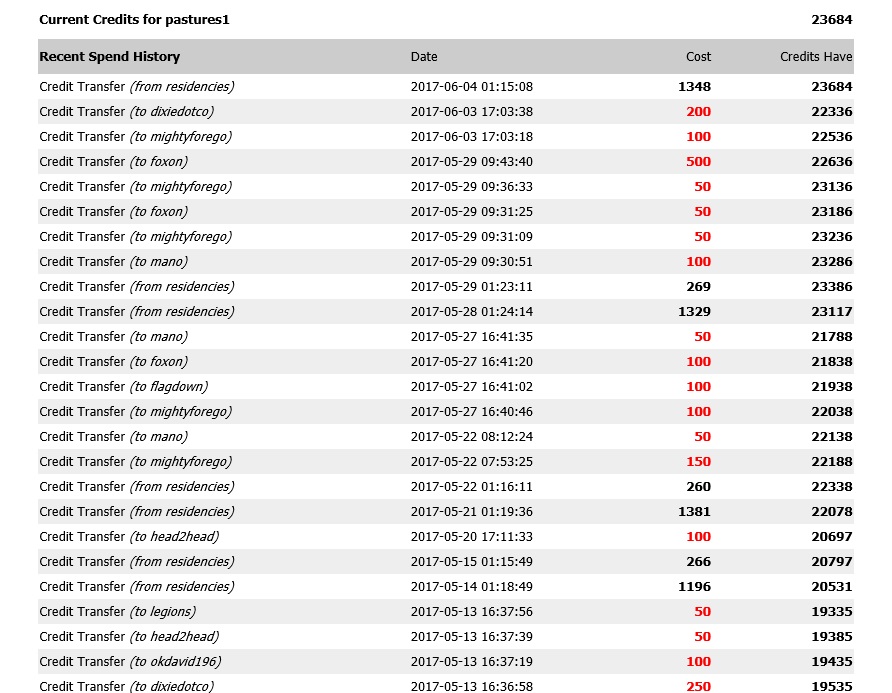
Task: Click the "Date" column header
Action: [424, 57]
